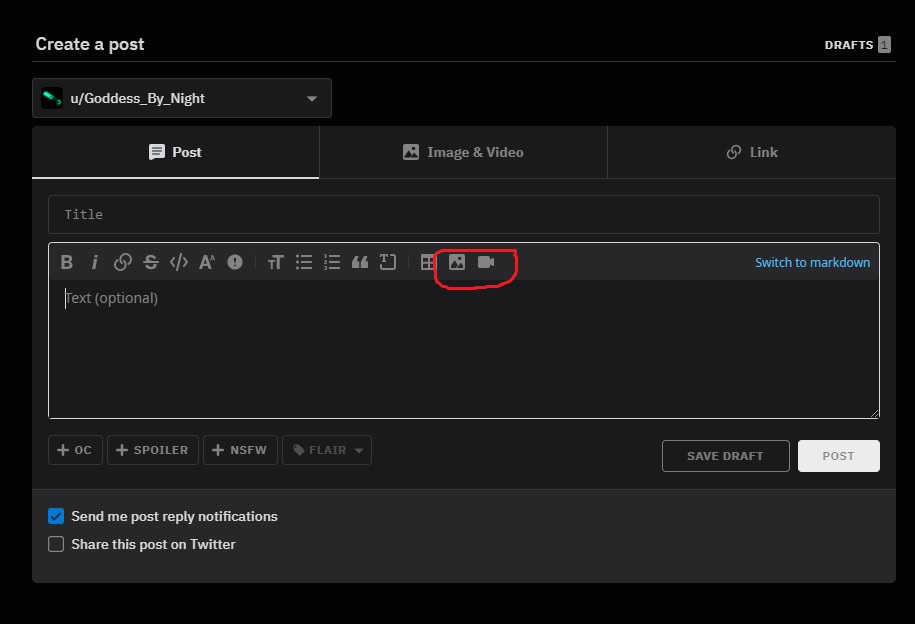This screenshot has height=624, width=915.
Task: Insert a code block
Action: click(387, 262)
